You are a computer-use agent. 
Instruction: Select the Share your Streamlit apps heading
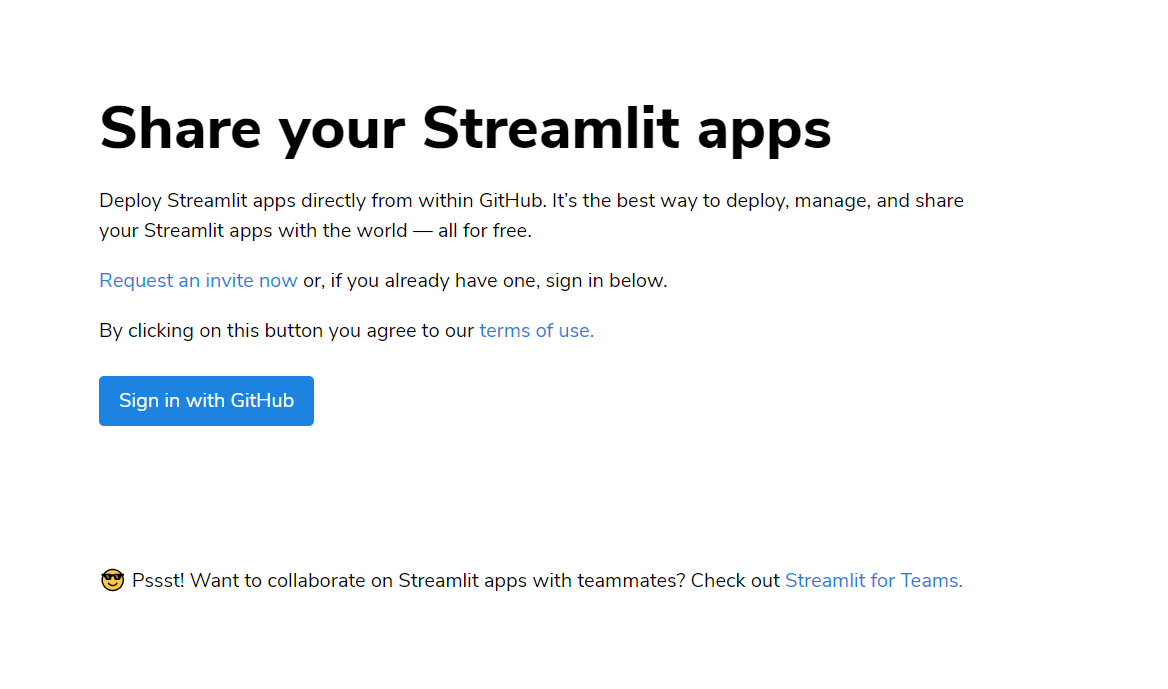[464, 128]
